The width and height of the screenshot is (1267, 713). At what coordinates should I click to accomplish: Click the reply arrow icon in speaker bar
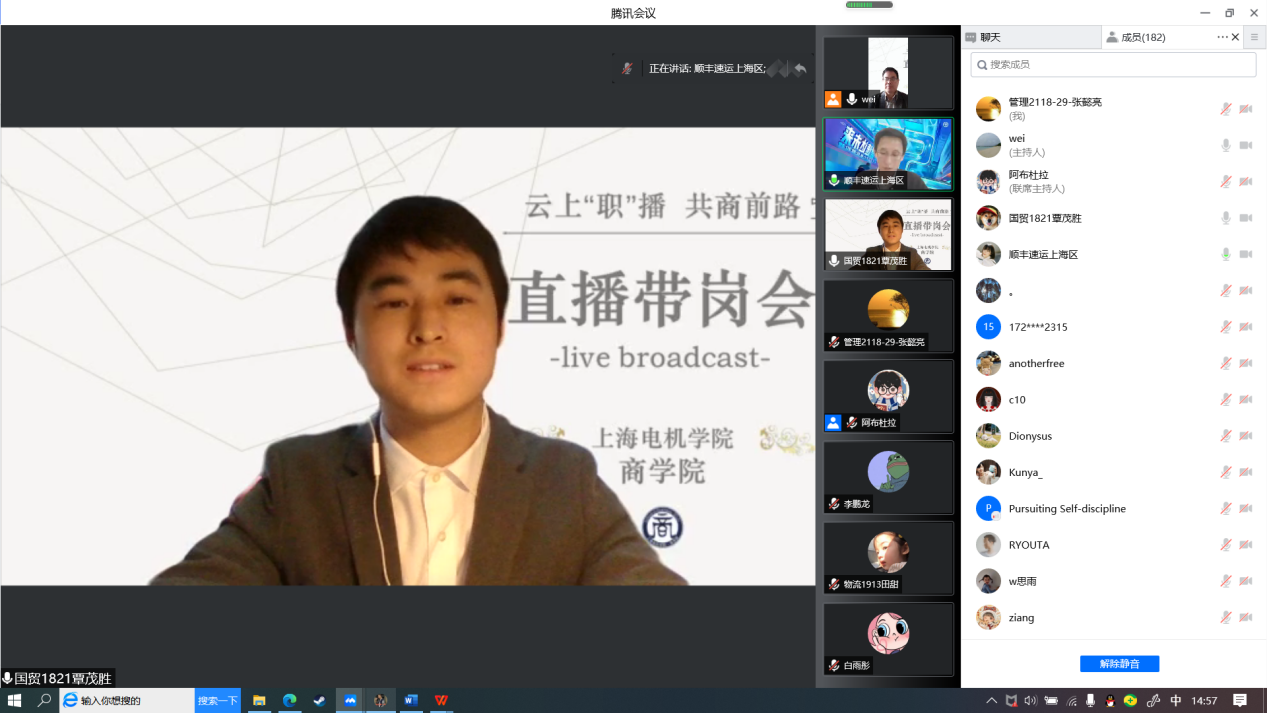pos(800,69)
